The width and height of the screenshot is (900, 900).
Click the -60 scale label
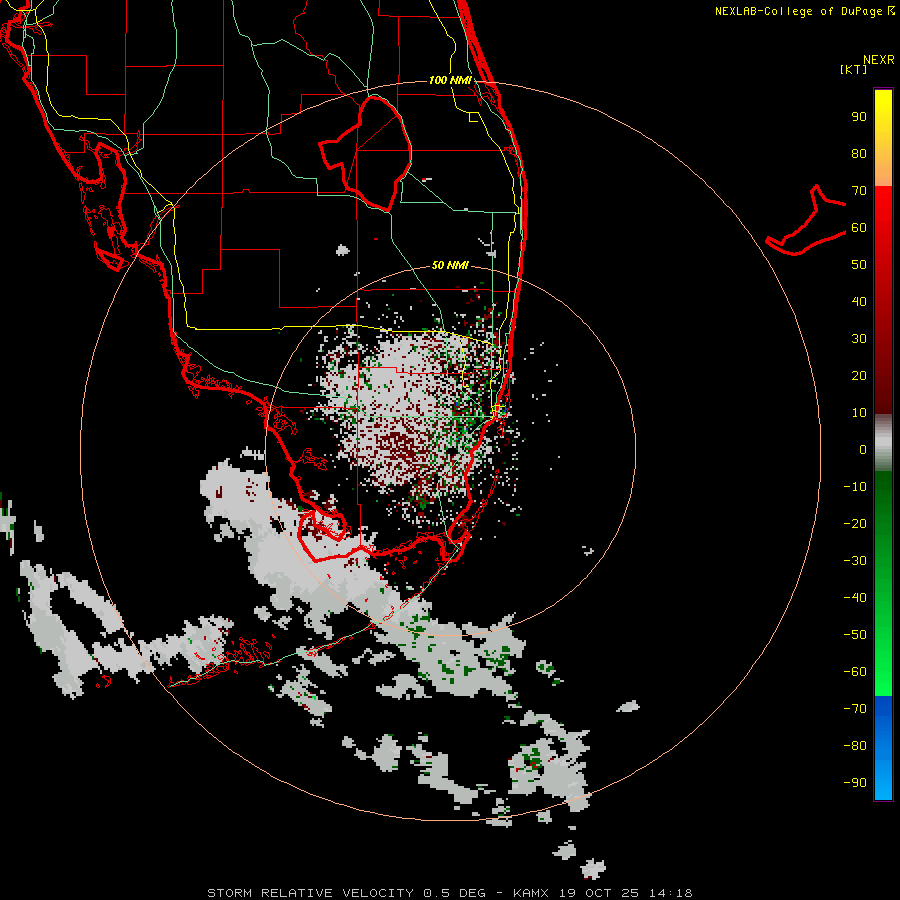coord(855,672)
